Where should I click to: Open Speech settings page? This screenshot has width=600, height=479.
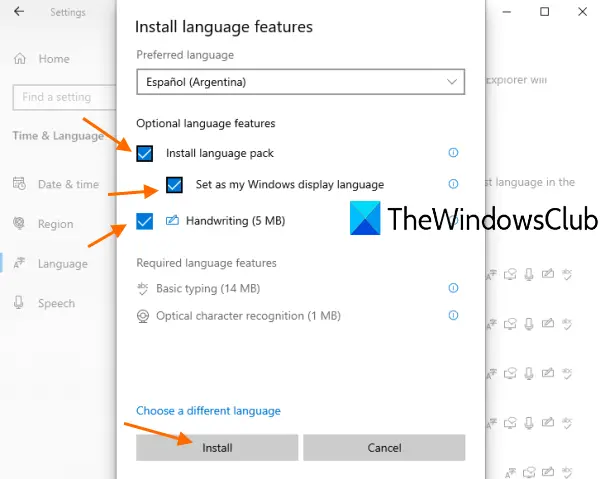tap(56, 303)
